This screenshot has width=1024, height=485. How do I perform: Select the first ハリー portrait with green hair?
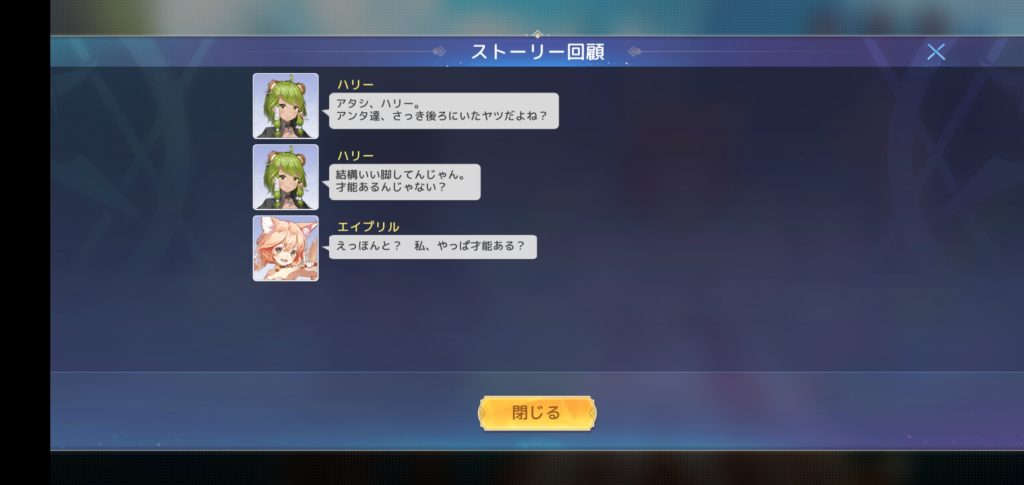click(x=286, y=106)
